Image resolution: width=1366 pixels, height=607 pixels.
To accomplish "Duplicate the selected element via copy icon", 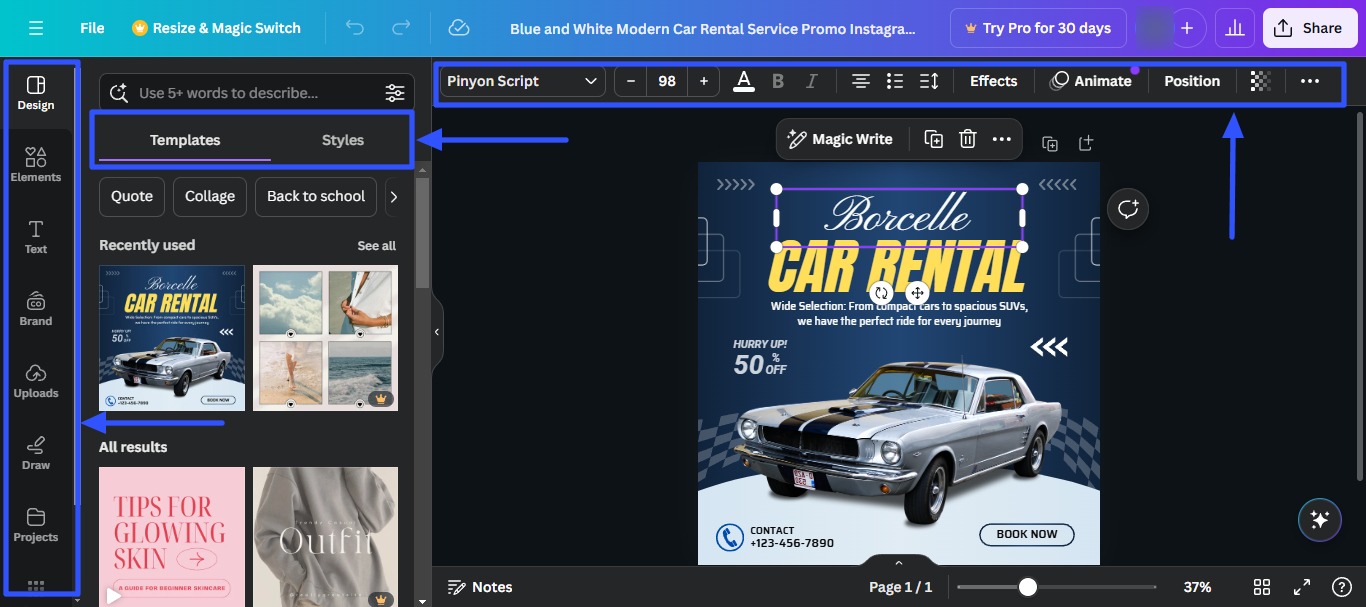I will tap(932, 139).
